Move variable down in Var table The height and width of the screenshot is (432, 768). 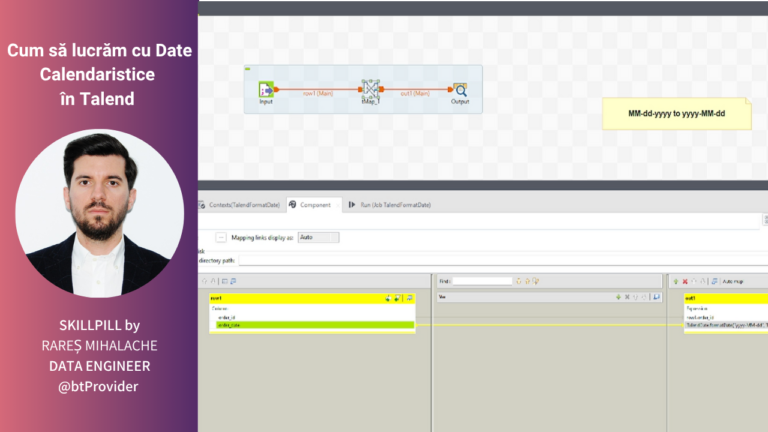click(644, 297)
